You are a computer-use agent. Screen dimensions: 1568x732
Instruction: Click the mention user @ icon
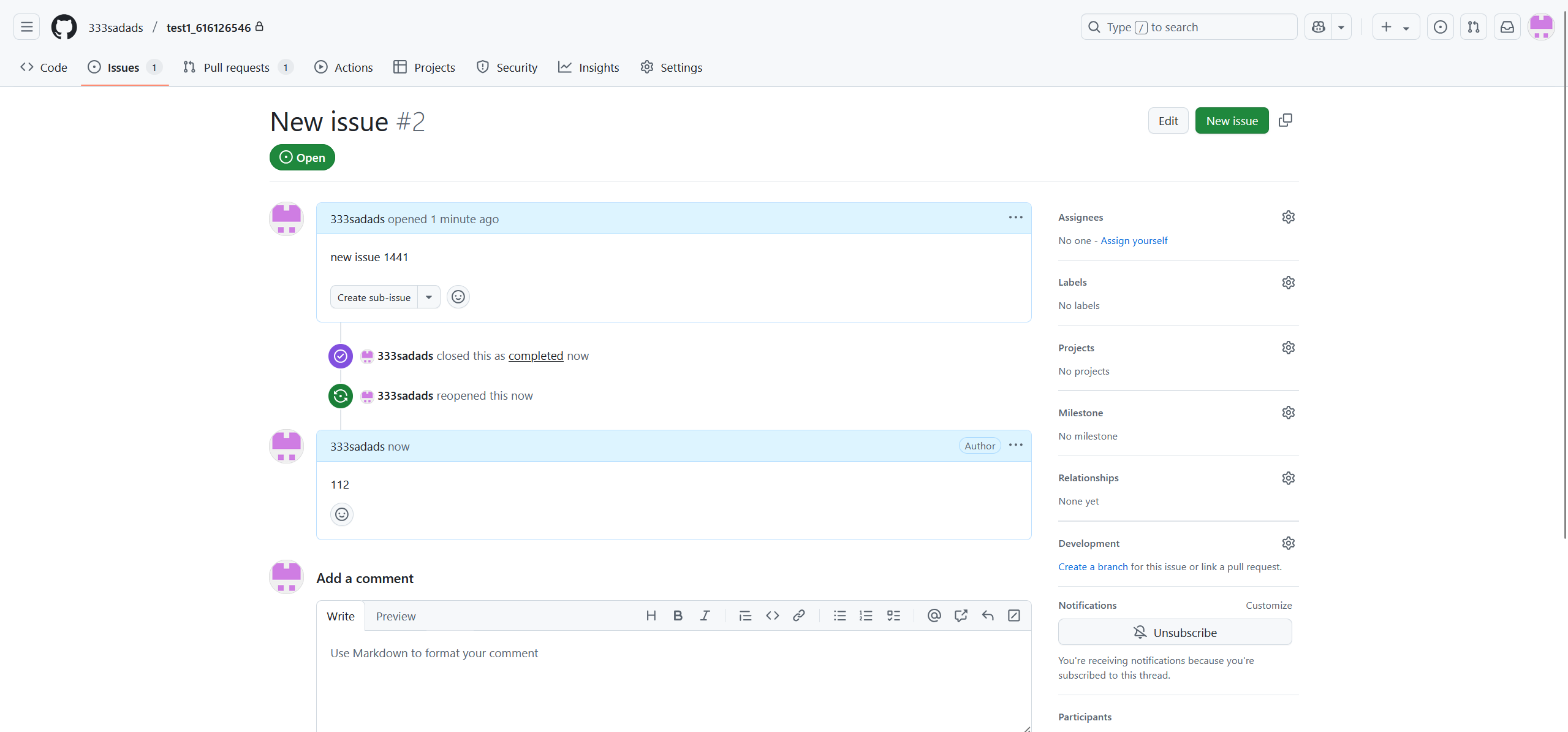tap(934, 616)
